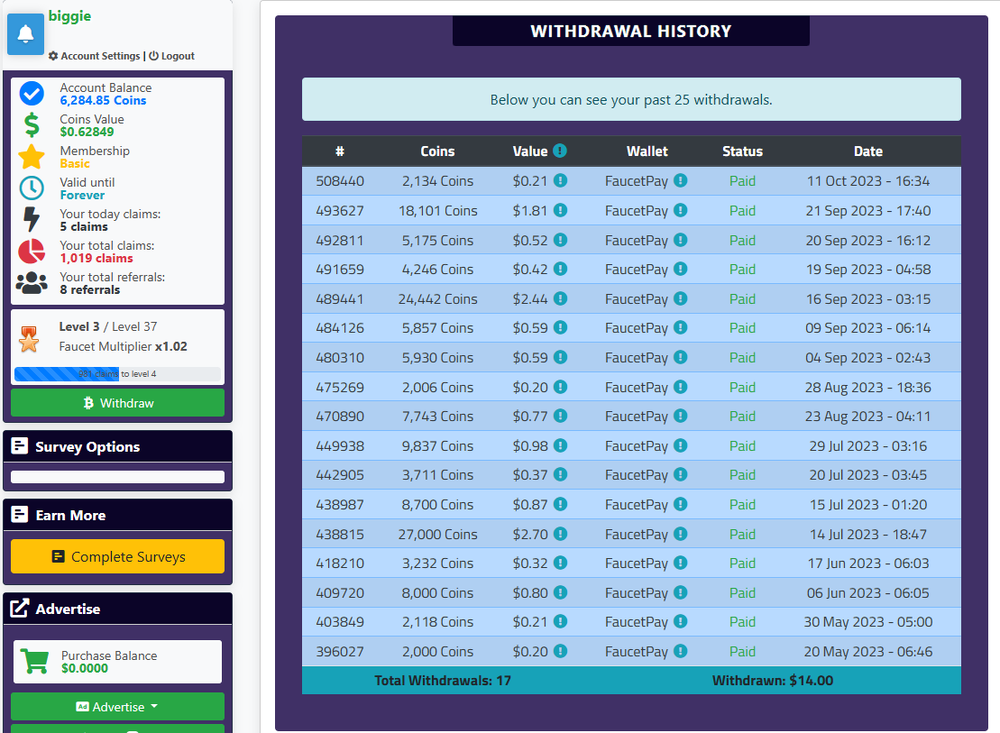The image size is (1000, 733).
Task: Open the Advertise dropdown button
Action: 117,707
